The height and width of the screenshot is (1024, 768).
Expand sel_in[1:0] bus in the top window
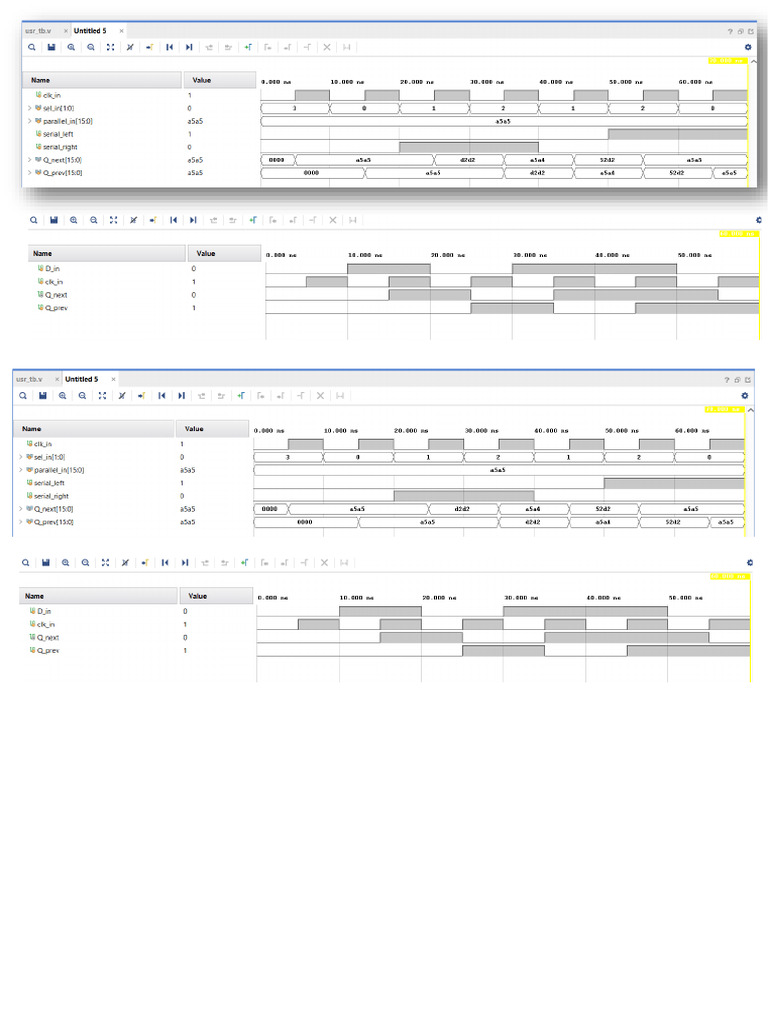(x=29, y=108)
